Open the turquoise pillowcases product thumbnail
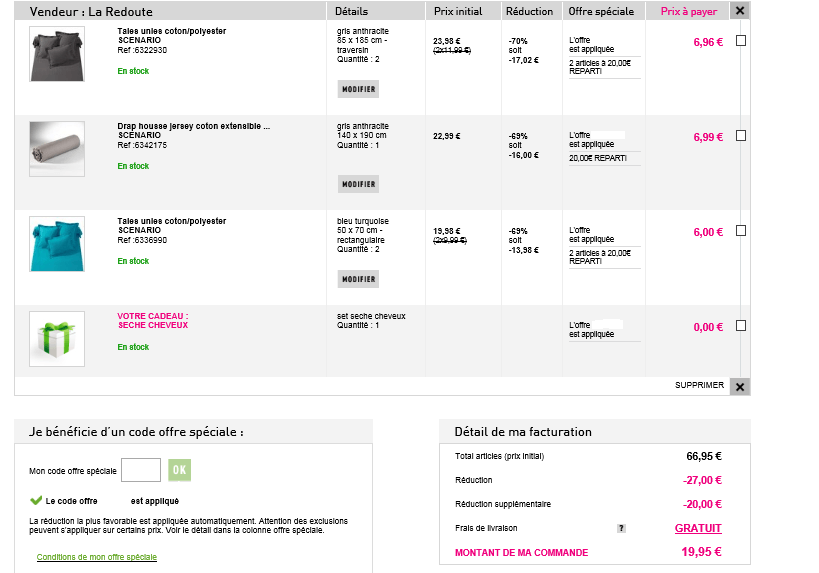Viewport: 819px width, 573px height. 57,244
